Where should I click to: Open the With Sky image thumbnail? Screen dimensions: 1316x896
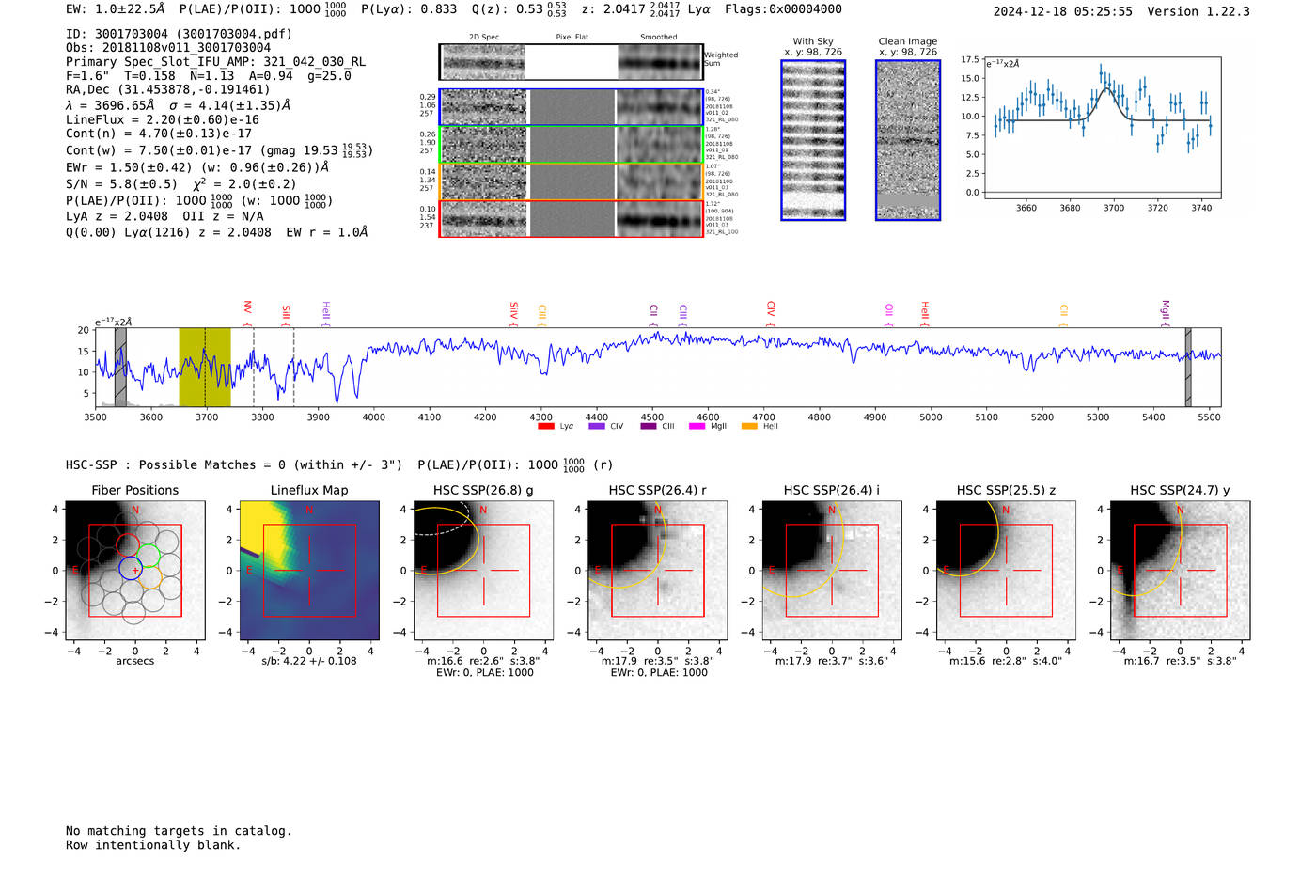813,140
